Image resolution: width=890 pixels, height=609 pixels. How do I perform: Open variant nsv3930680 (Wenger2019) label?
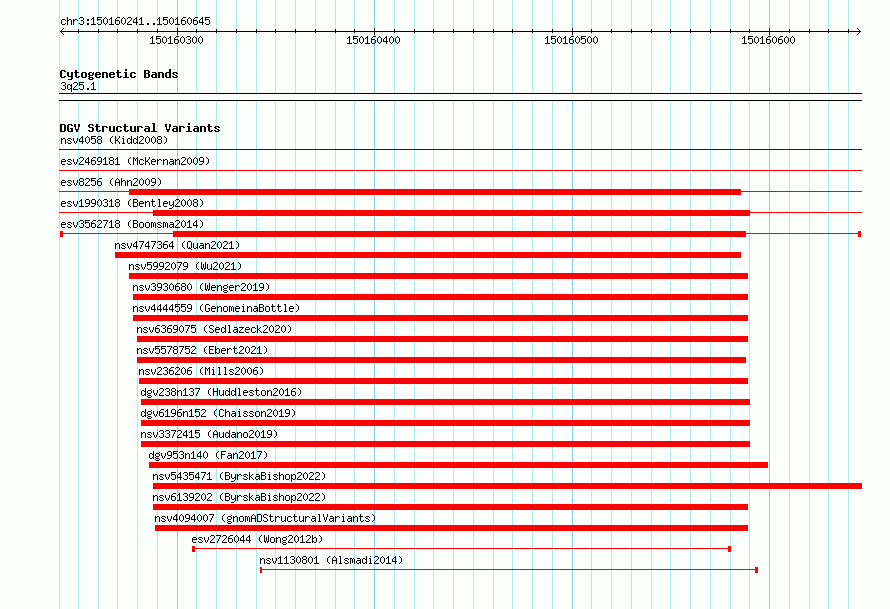click(201, 287)
